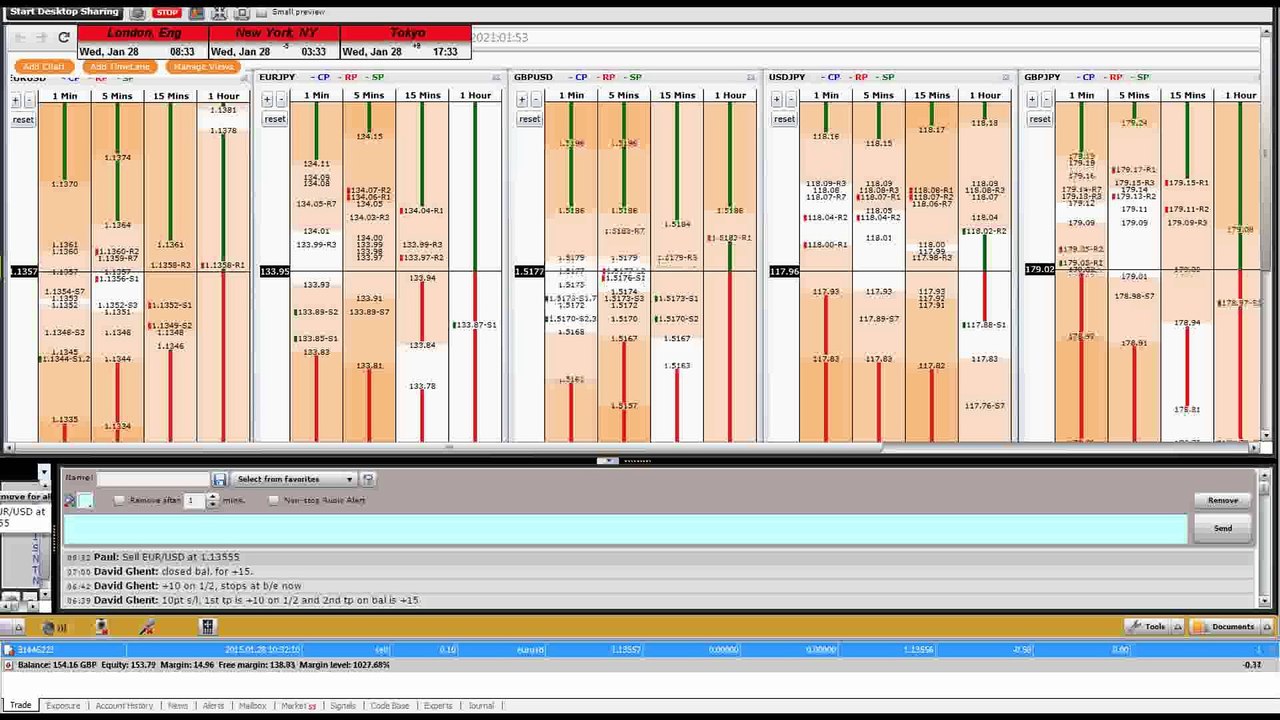This screenshot has width=1280, height=720.
Task: Click Start Desktop Sharing
Action: point(64,12)
